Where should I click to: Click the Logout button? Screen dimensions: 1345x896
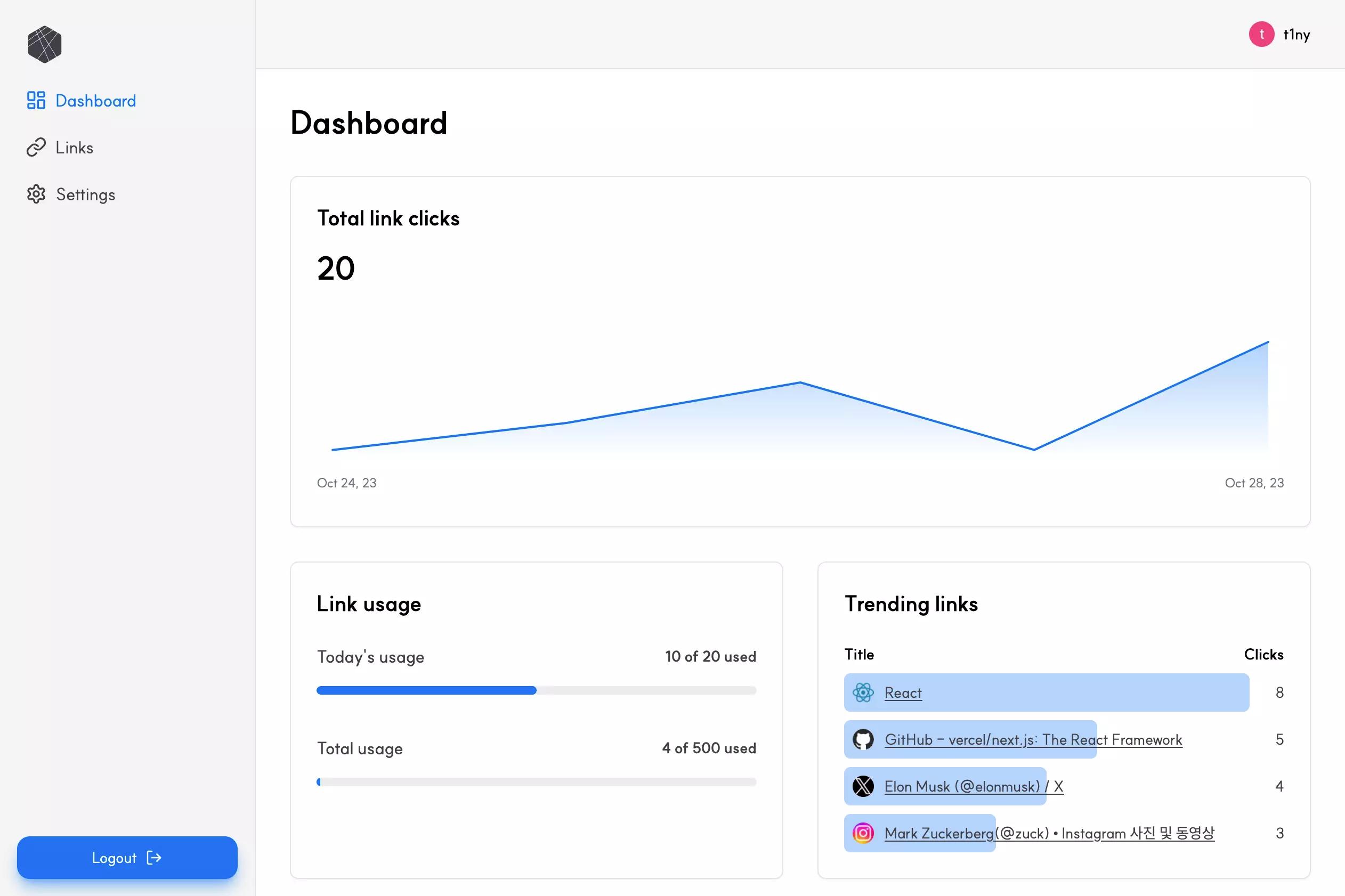127,858
